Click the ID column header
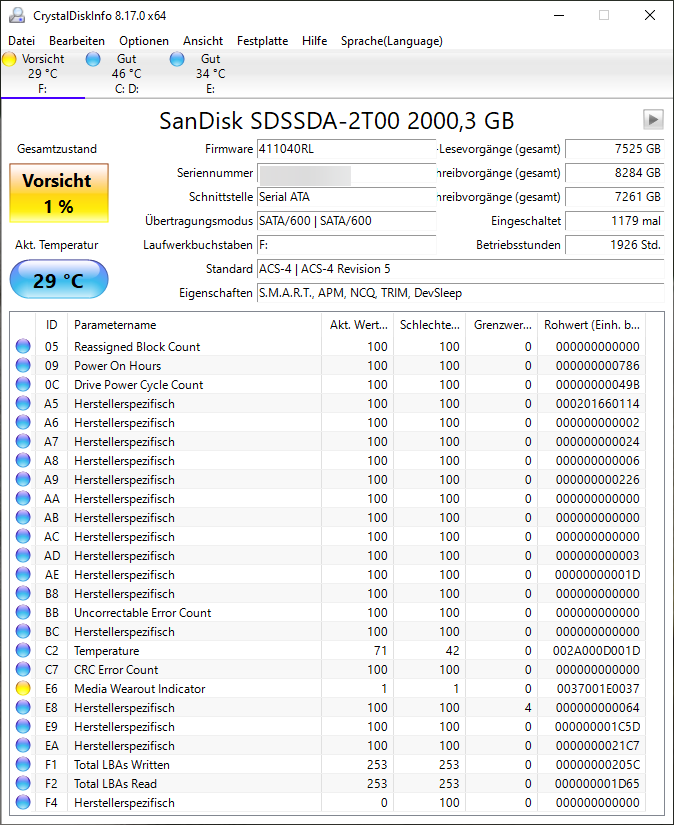 (x=51, y=325)
